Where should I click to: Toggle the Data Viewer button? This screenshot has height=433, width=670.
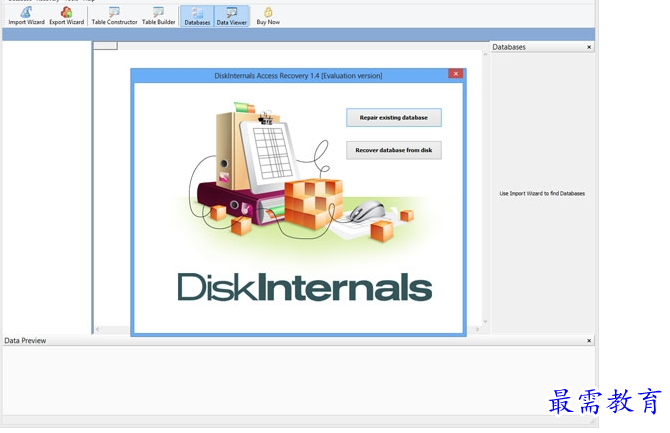point(232,16)
